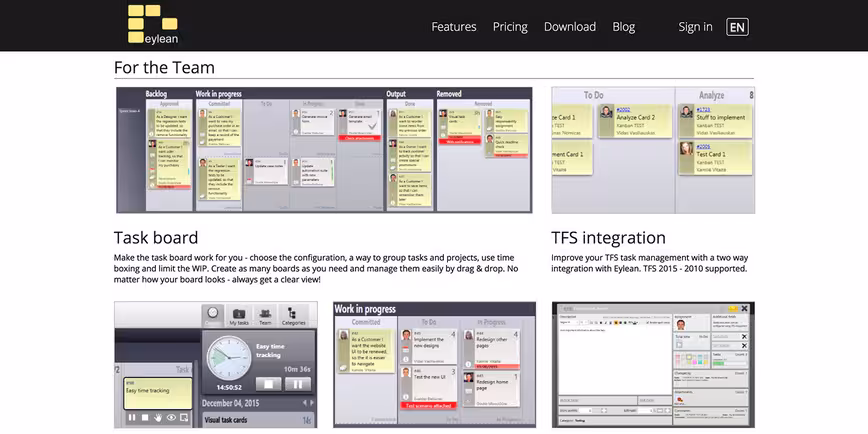The height and width of the screenshot is (434, 868).
Task: Close the task details dialog with the X
Action: tap(745, 308)
